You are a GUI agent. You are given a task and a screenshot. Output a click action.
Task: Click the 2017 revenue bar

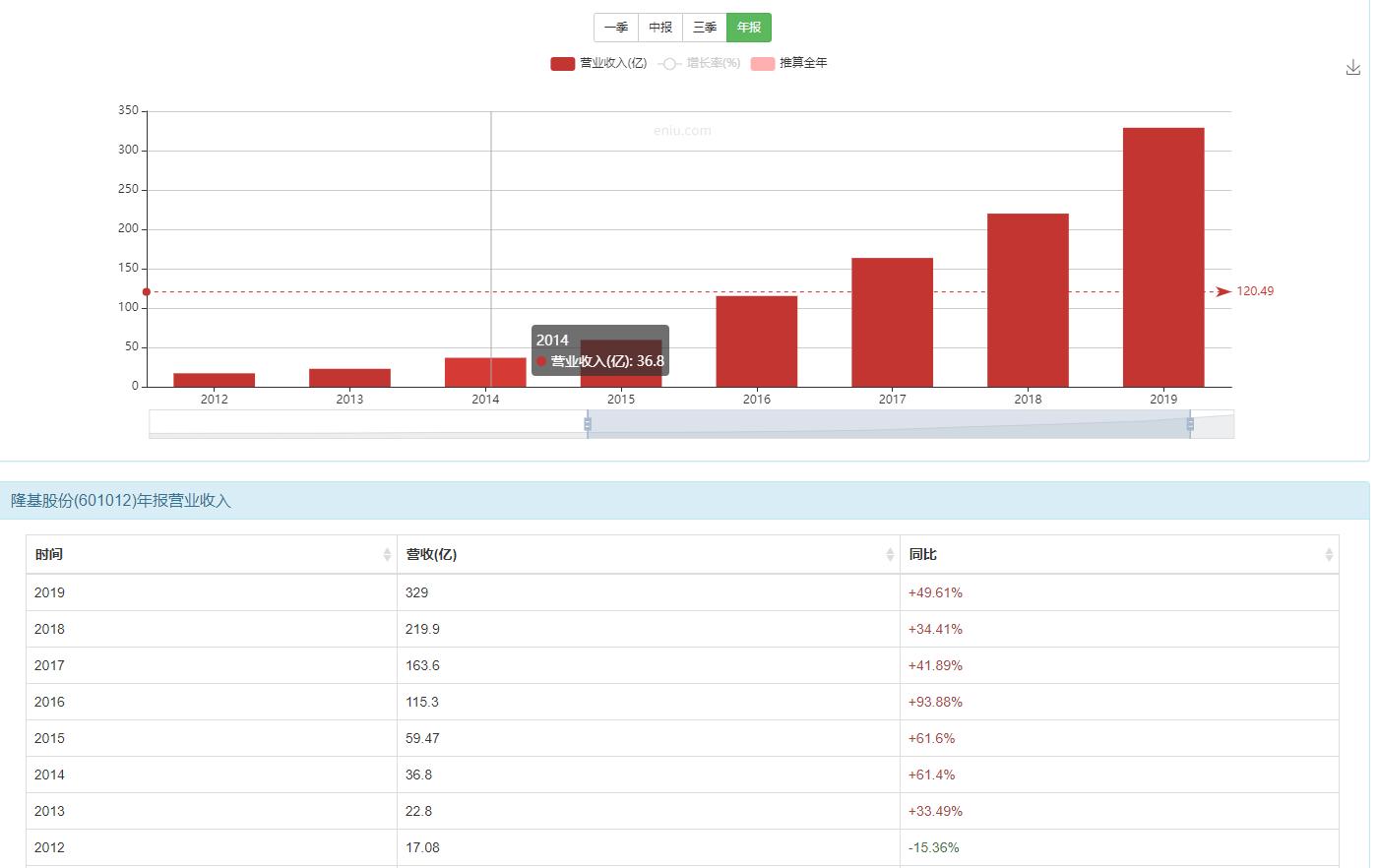(x=892, y=322)
